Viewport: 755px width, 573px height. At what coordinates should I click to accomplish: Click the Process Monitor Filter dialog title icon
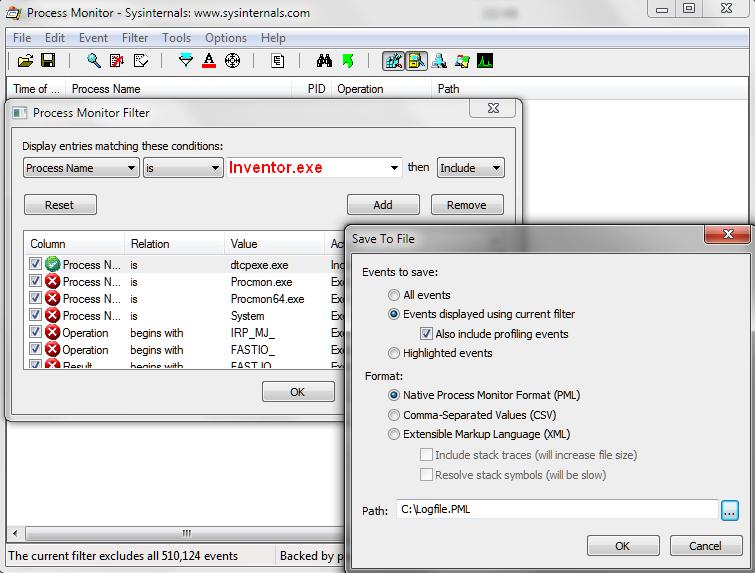(x=20, y=113)
